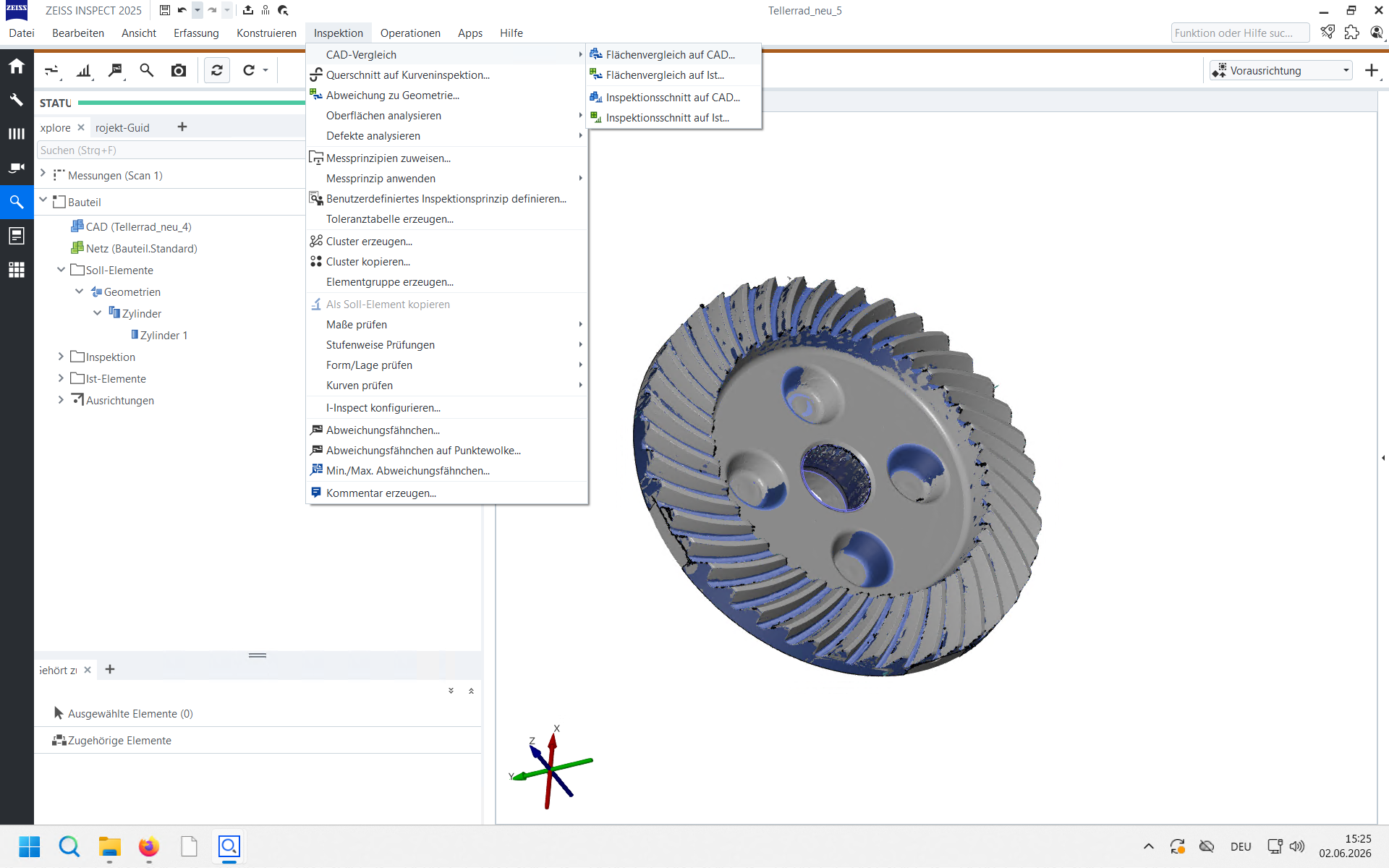Open the Konstruieren menu
This screenshot has height=868, width=1389.
point(266,33)
